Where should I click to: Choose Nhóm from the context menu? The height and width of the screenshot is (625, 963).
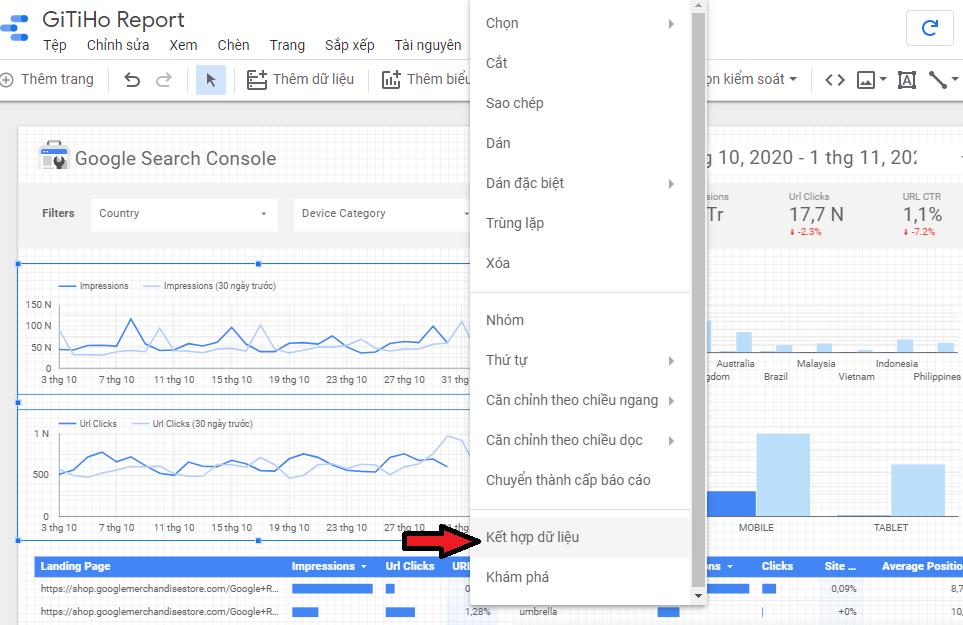point(581,320)
